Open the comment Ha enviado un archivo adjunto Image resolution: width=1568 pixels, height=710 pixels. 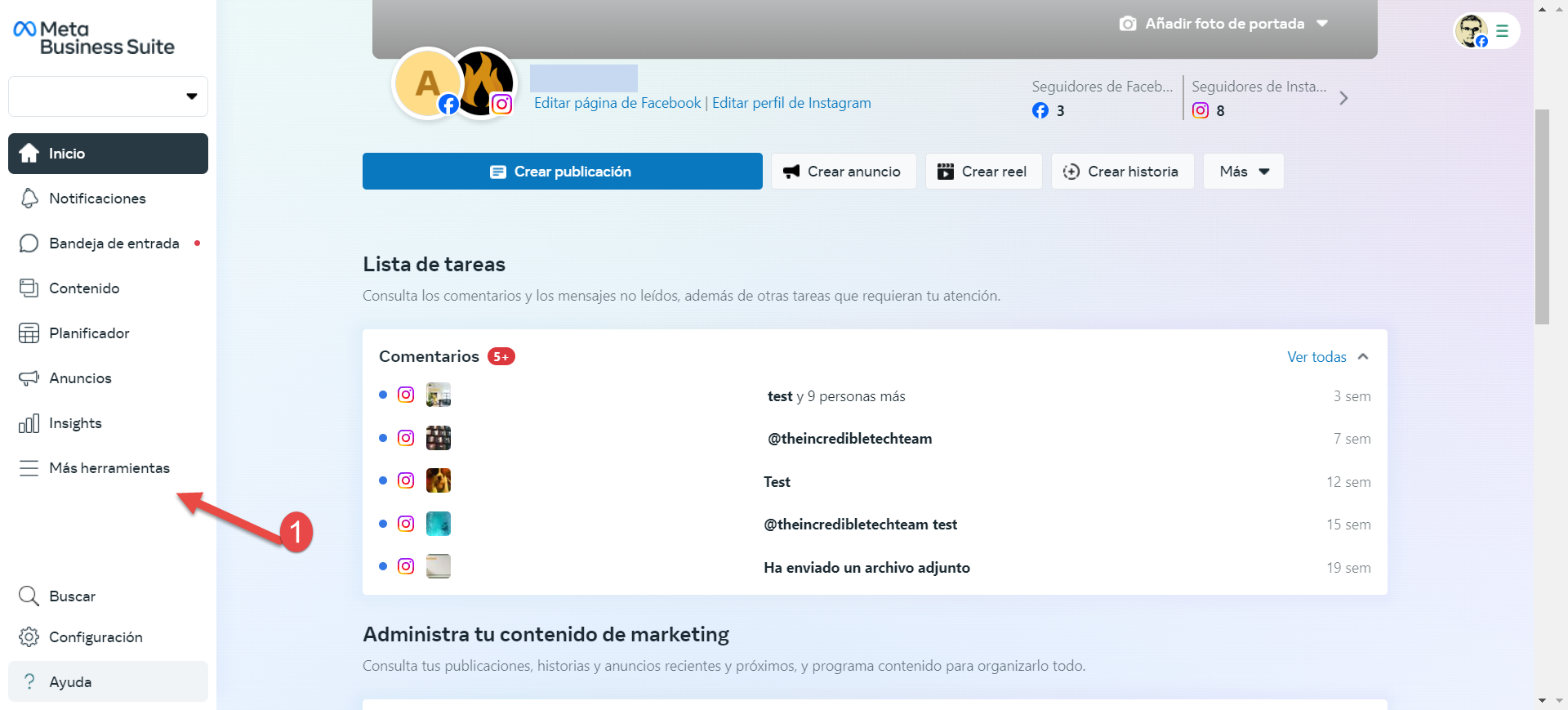[x=866, y=568]
